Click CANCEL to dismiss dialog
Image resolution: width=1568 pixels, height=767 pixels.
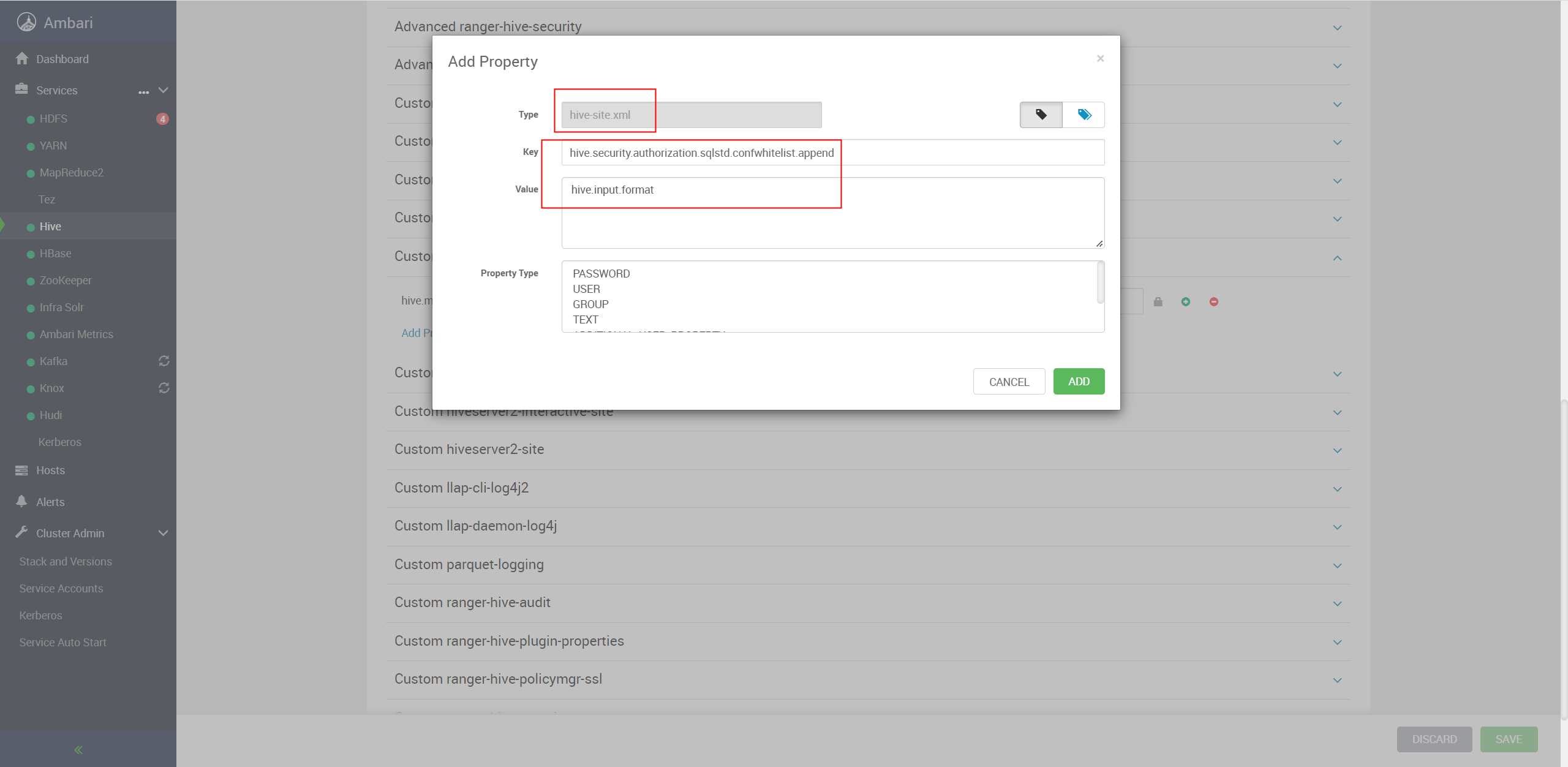[x=1009, y=381]
